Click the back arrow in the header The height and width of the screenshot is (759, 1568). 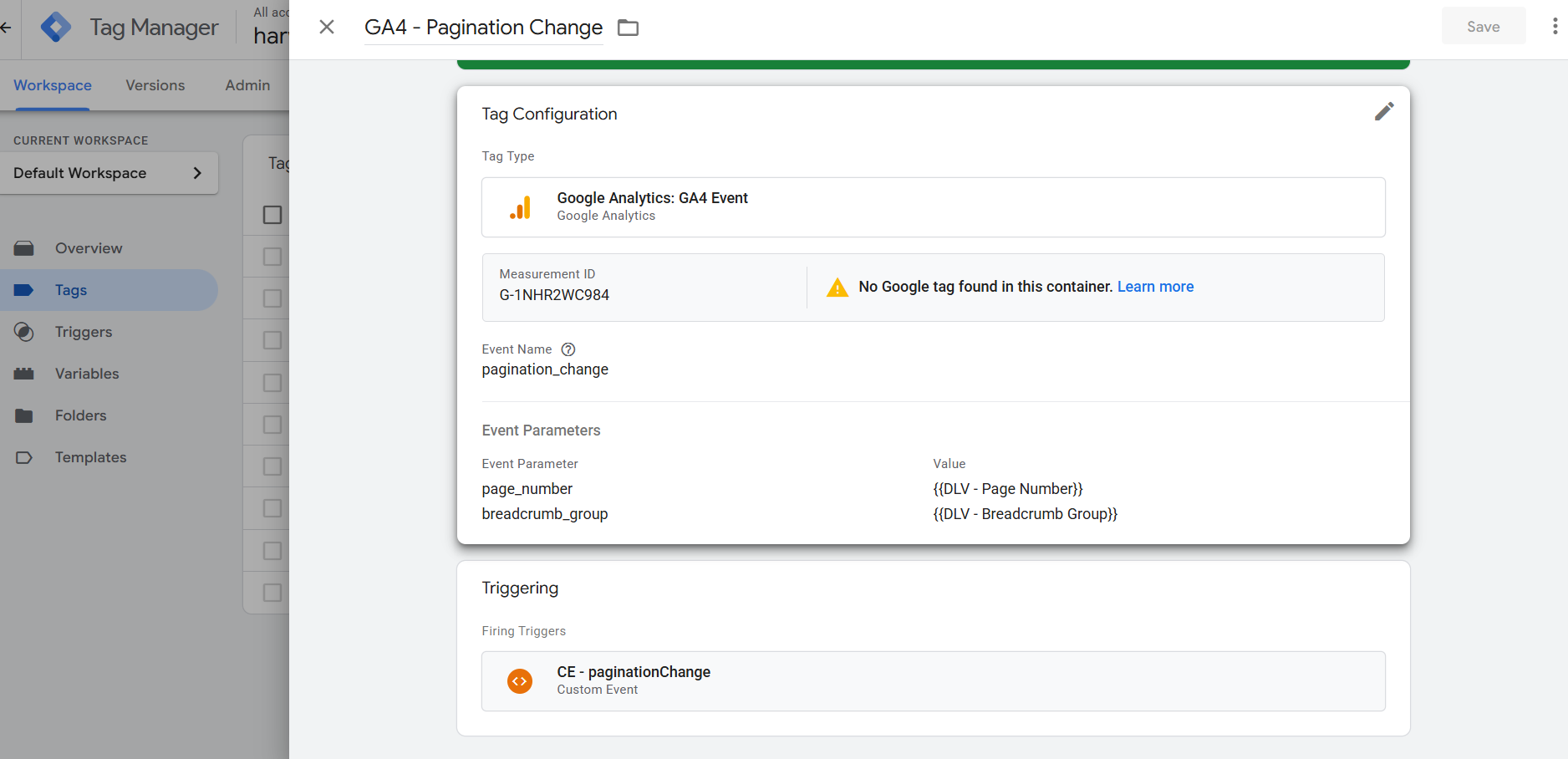tap(6, 28)
